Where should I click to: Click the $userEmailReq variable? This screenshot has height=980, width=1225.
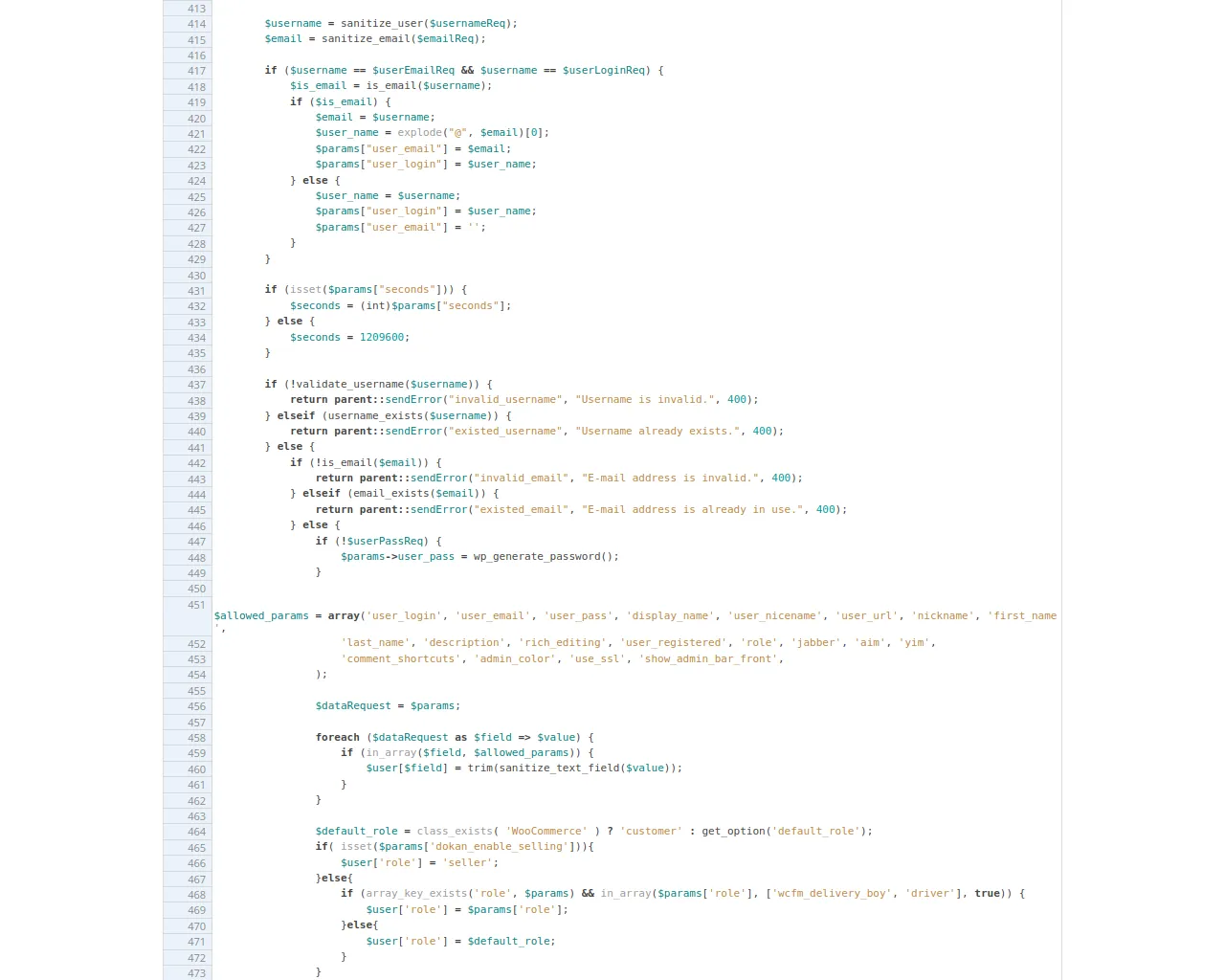[413, 70]
